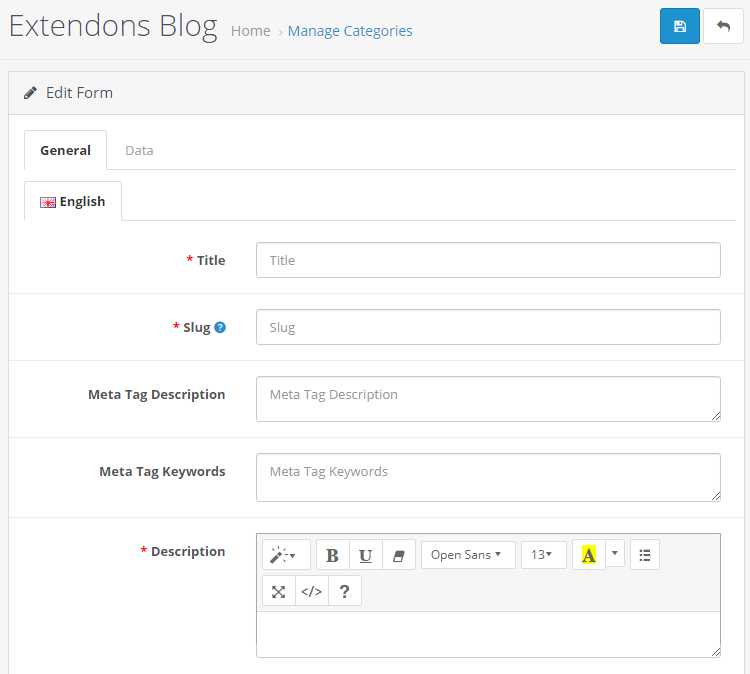The width and height of the screenshot is (750, 674).
Task: Click the eraser remove font style icon
Action: [399, 555]
